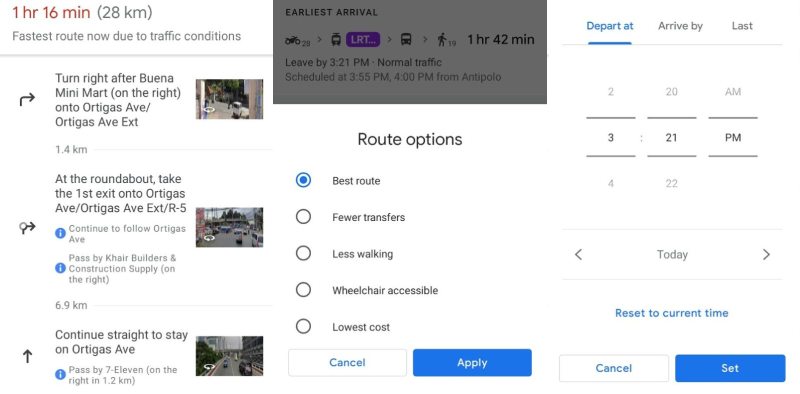Click info icon beside Pass by 7-Eleven
The width and height of the screenshot is (800, 394).
click(x=60, y=375)
